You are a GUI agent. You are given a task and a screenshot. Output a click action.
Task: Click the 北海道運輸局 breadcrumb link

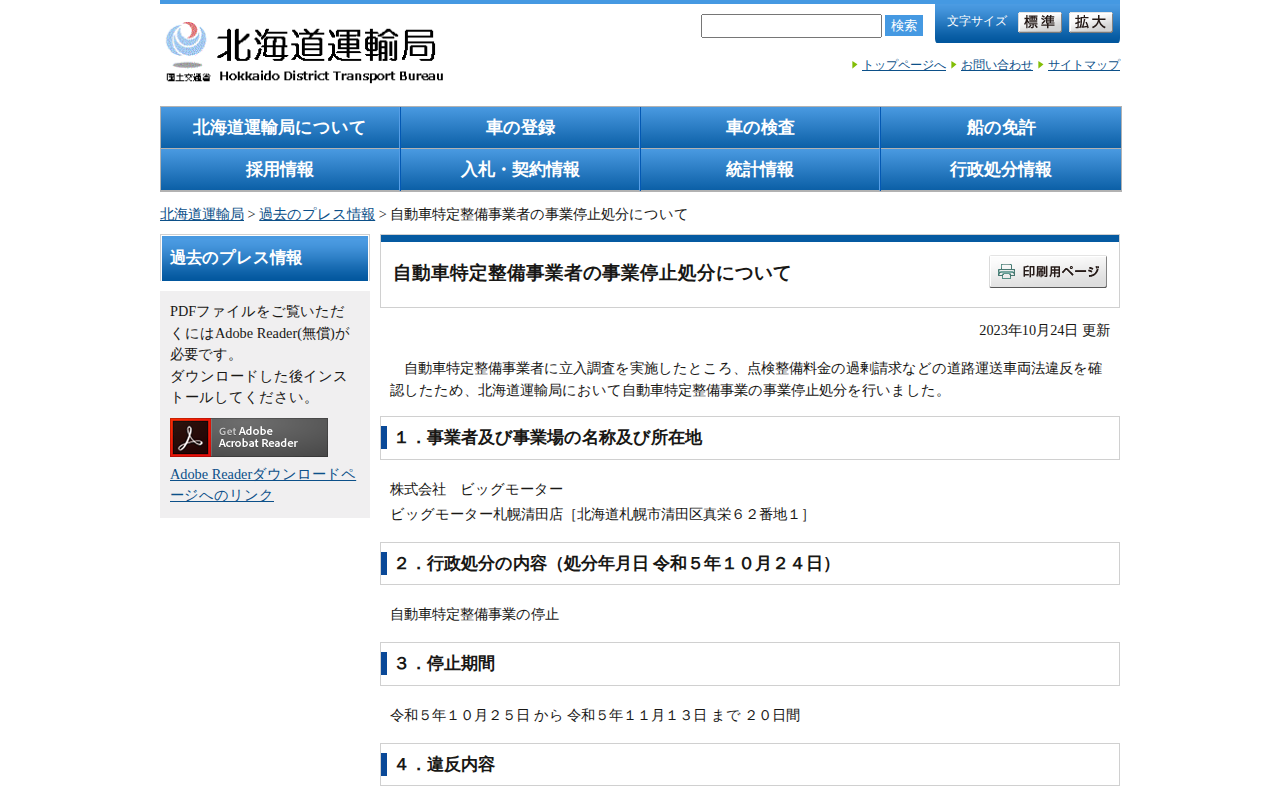(202, 214)
